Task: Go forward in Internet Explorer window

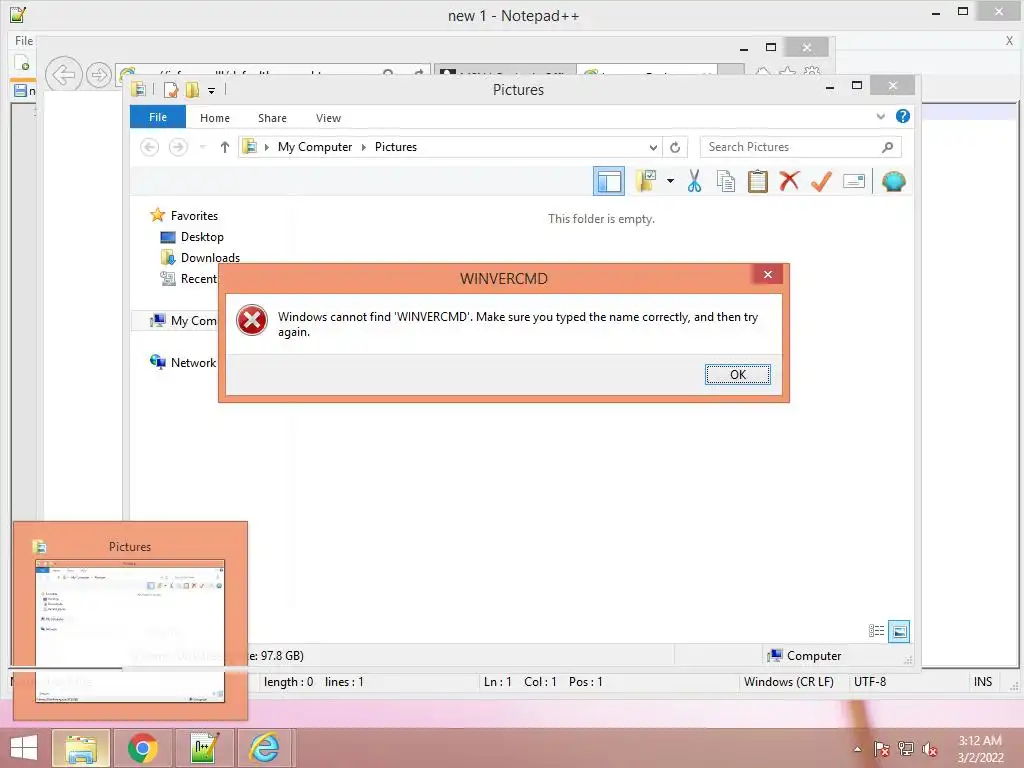Action: click(99, 74)
